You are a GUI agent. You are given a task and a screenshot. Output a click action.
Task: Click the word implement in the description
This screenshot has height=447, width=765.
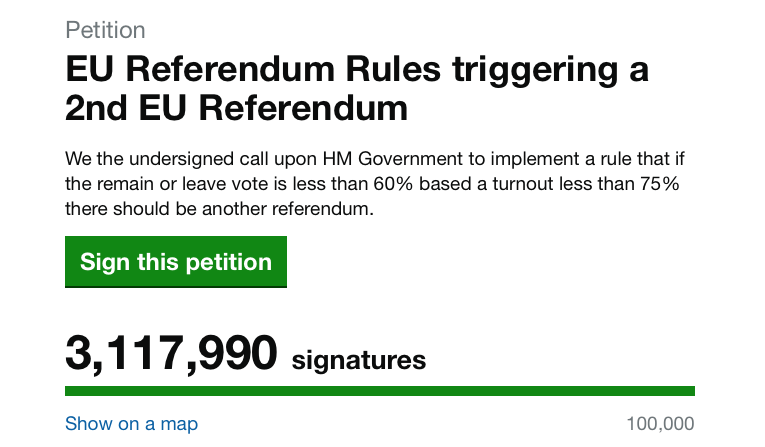click(x=475, y=160)
